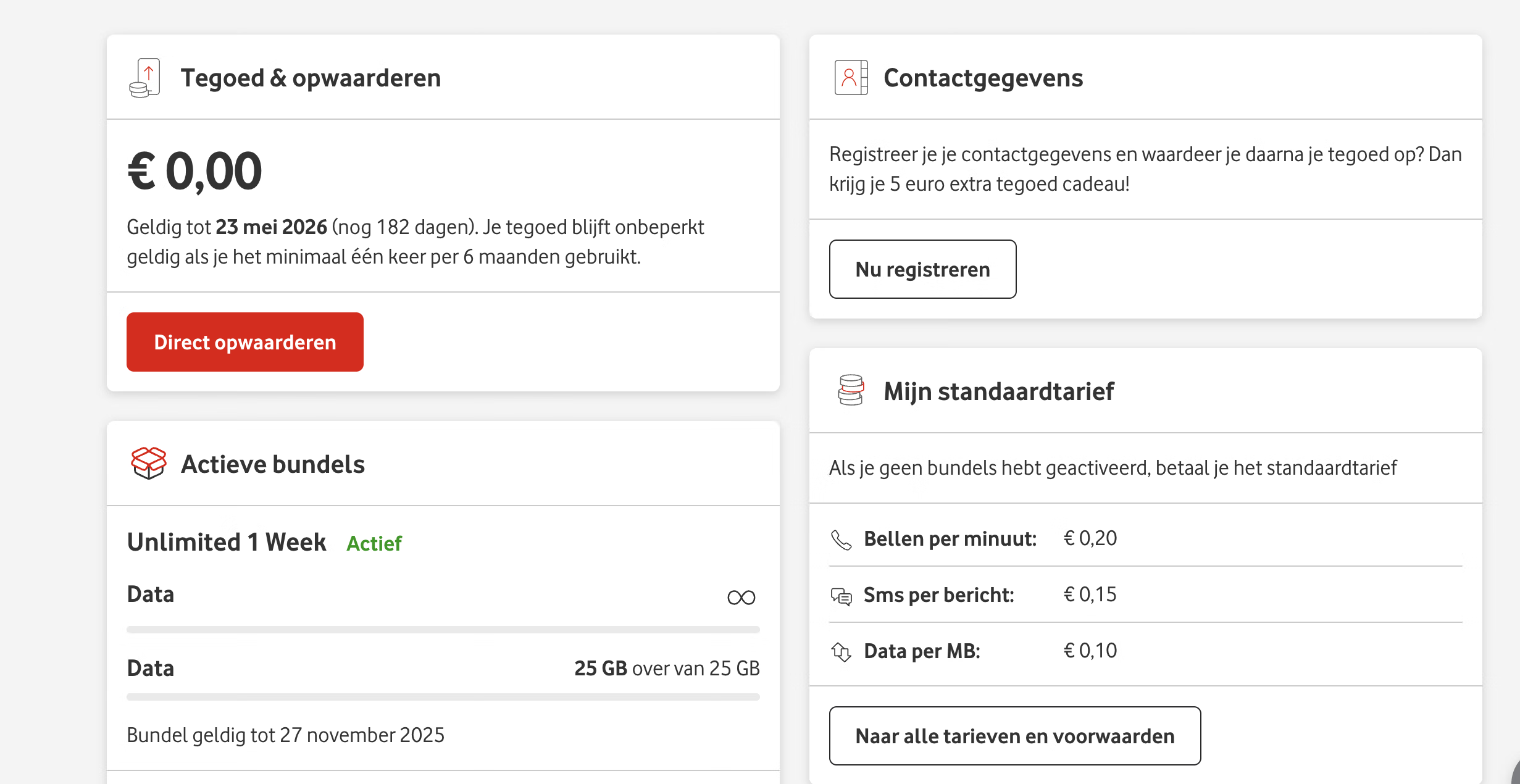
Task: Click the Tegoed & opwaarderen heading
Action: [311, 78]
